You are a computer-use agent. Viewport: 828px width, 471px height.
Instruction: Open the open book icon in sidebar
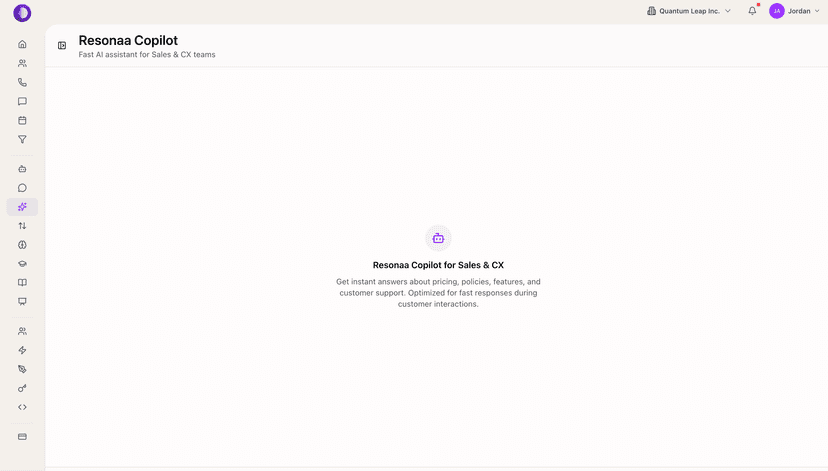[22, 283]
